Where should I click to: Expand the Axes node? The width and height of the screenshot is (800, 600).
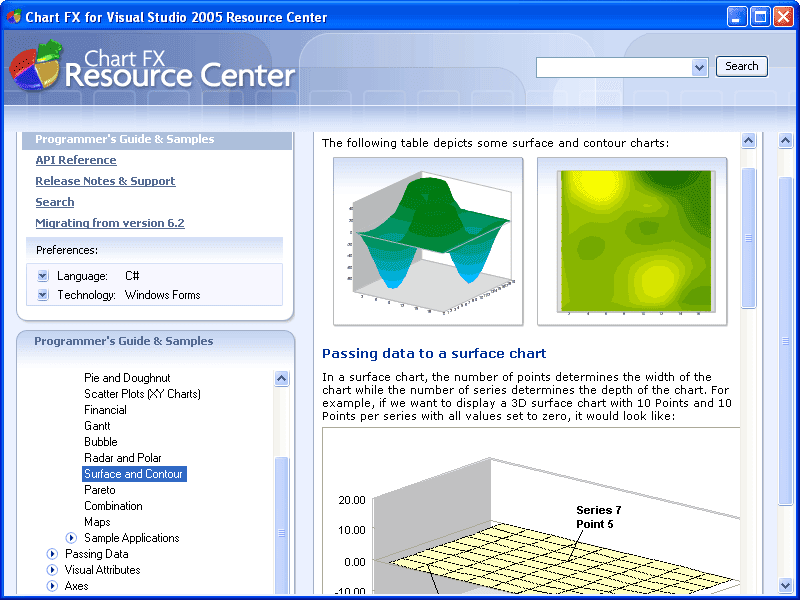click(52, 586)
